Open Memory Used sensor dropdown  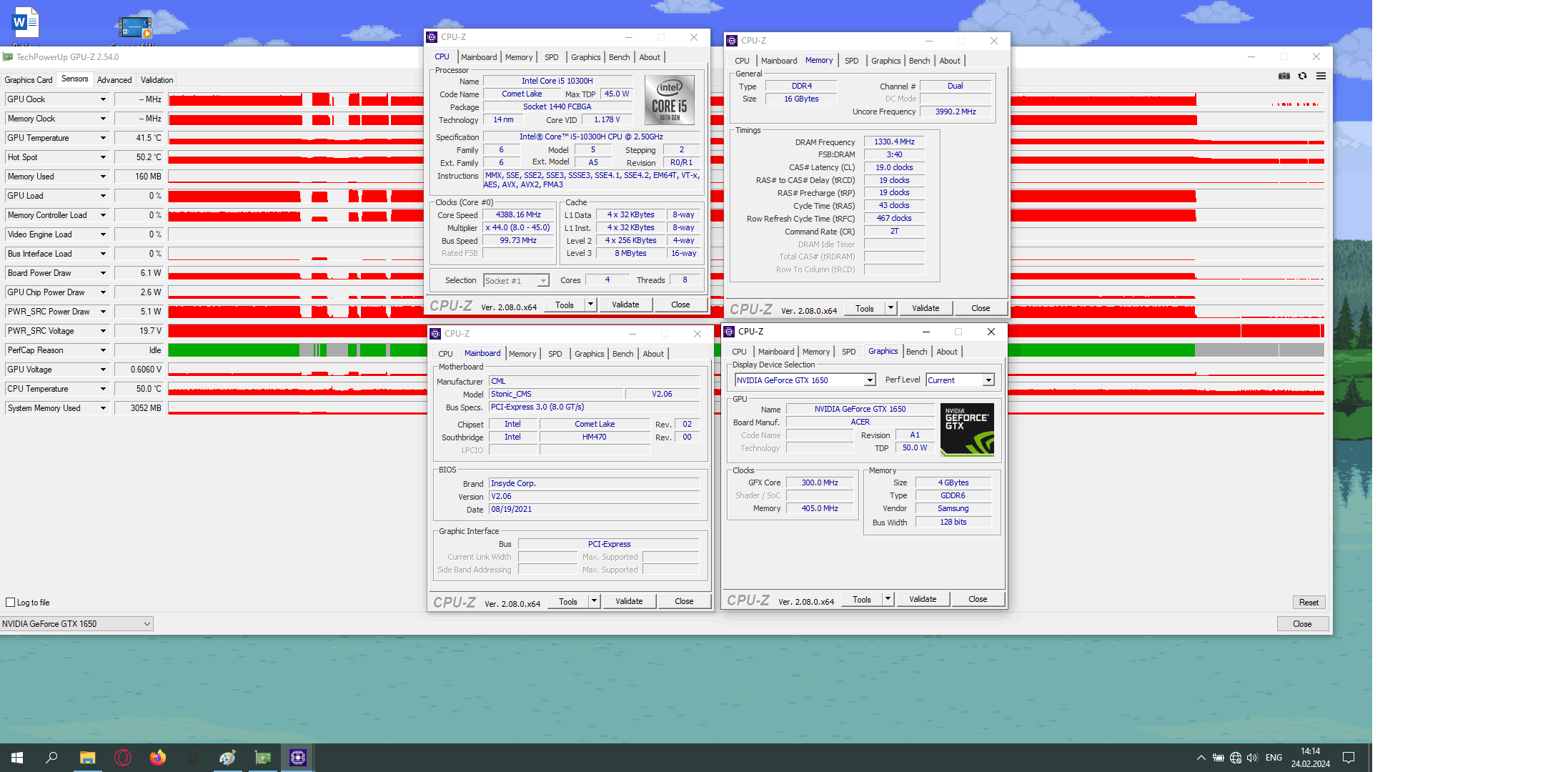tap(103, 177)
